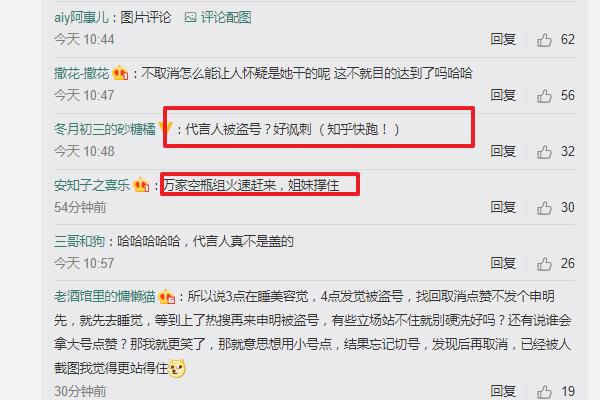
Task: Reply to the comment posted 今天 10:47
Action: [503, 95]
